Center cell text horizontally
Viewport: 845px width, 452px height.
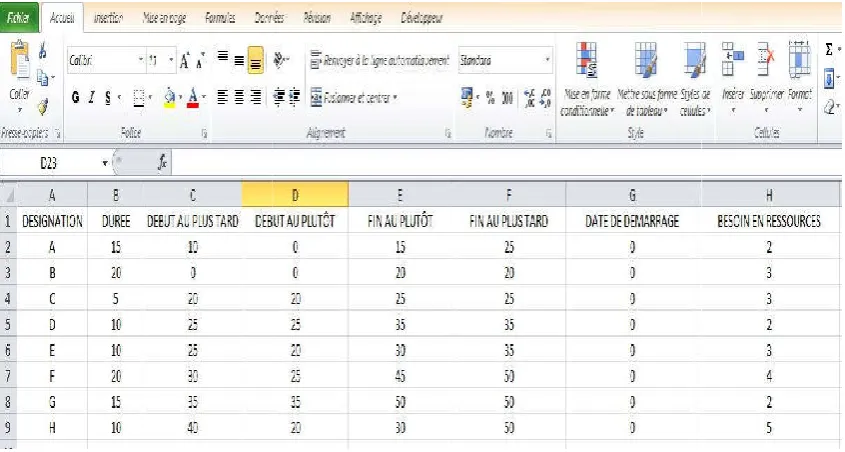pos(239,98)
